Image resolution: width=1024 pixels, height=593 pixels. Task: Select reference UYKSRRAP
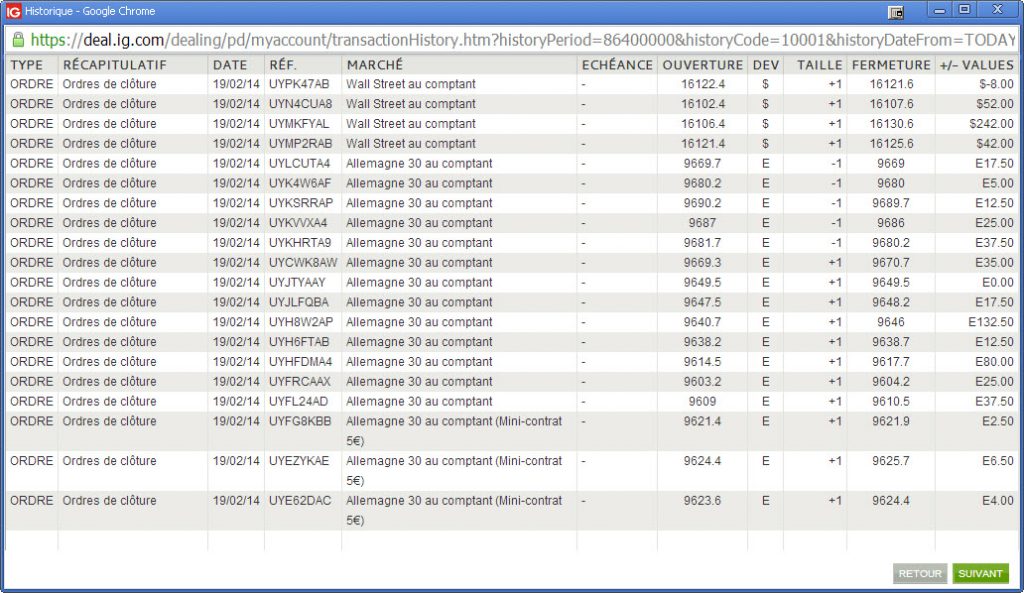[301, 203]
